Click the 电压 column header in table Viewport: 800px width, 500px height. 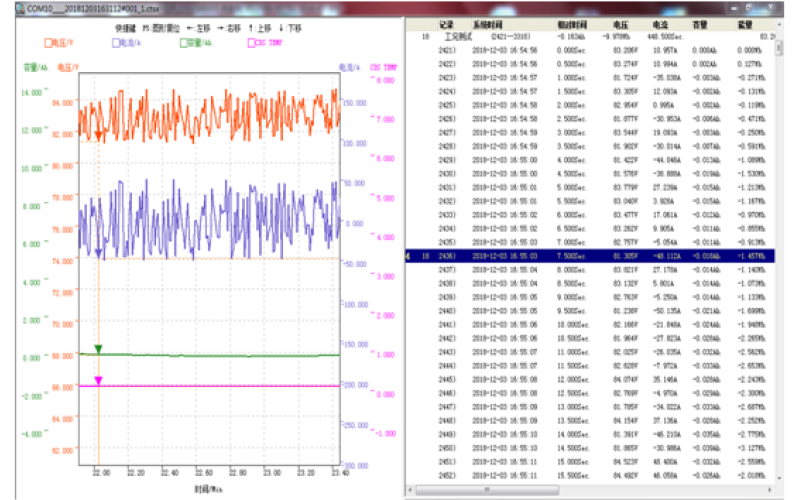620,24
